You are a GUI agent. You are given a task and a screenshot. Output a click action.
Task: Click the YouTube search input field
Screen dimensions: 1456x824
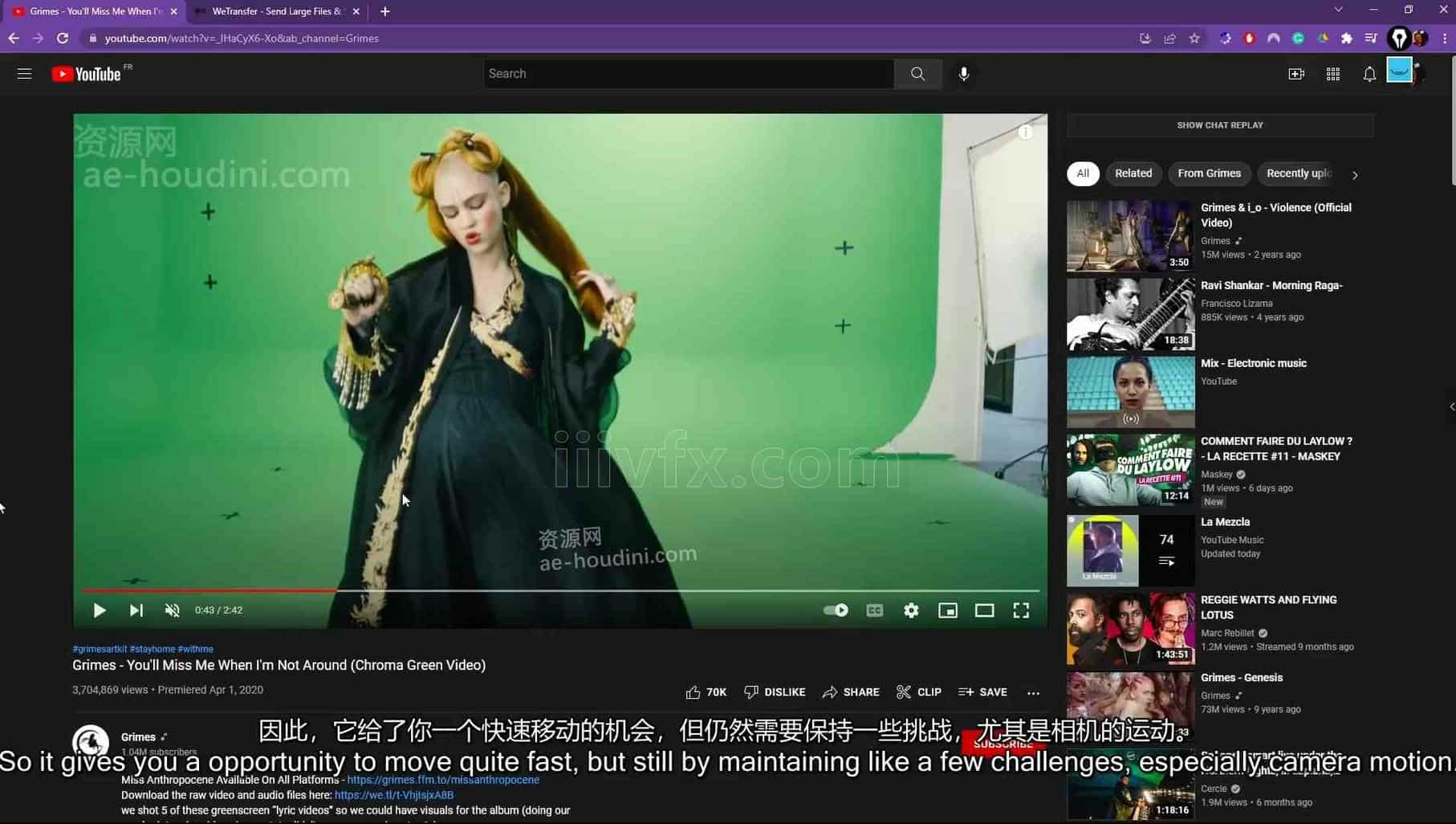[x=689, y=74]
